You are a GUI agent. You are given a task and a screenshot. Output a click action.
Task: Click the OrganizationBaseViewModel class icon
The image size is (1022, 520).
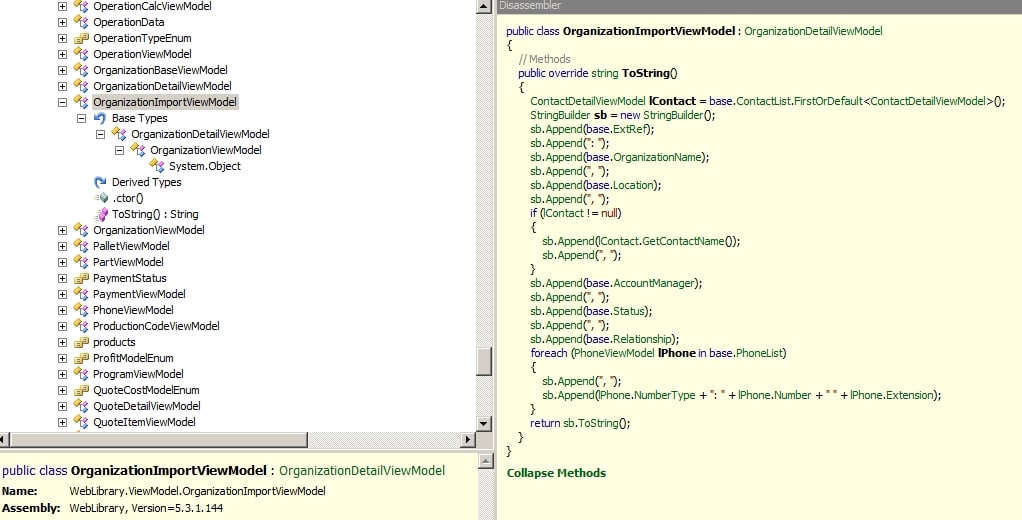[x=81, y=70]
